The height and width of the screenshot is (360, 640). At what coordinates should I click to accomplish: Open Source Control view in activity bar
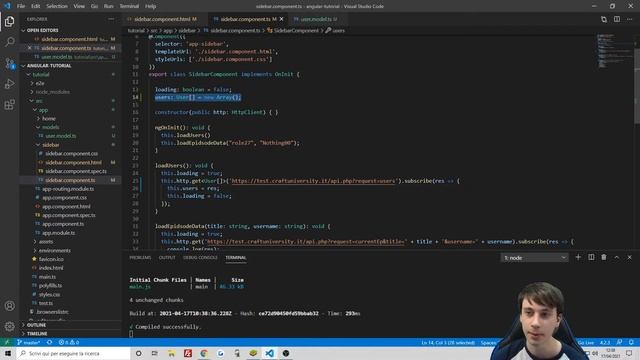click(x=10, y=63)
